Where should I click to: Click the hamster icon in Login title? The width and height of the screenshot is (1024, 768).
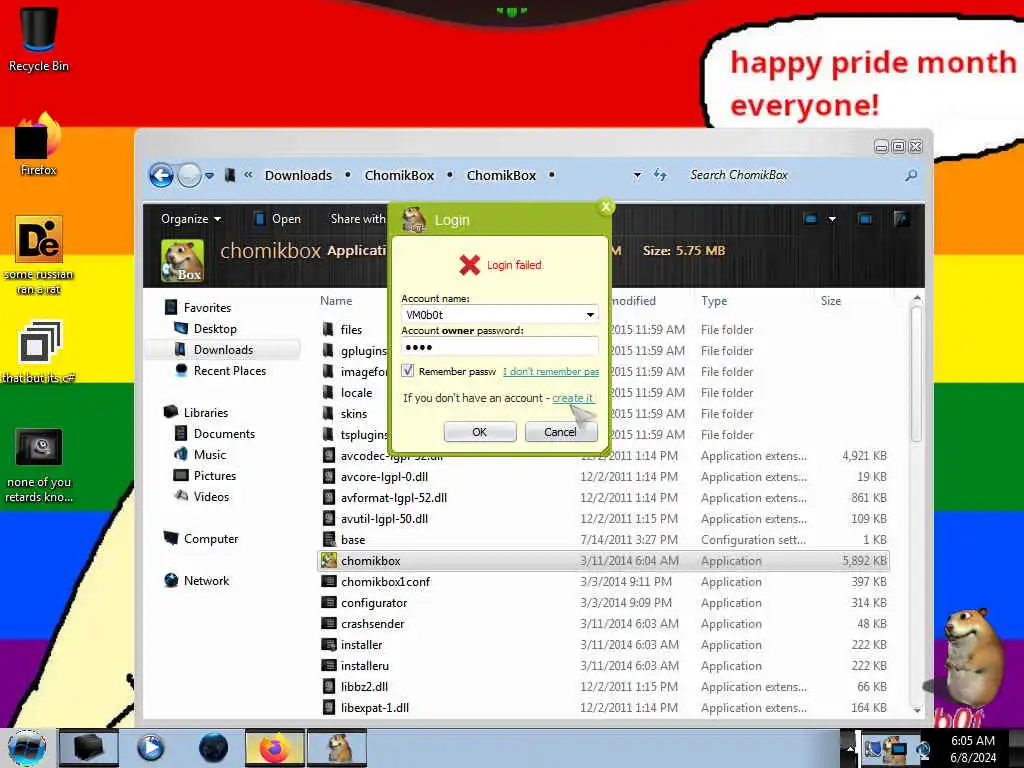click(x=413, y=219)
